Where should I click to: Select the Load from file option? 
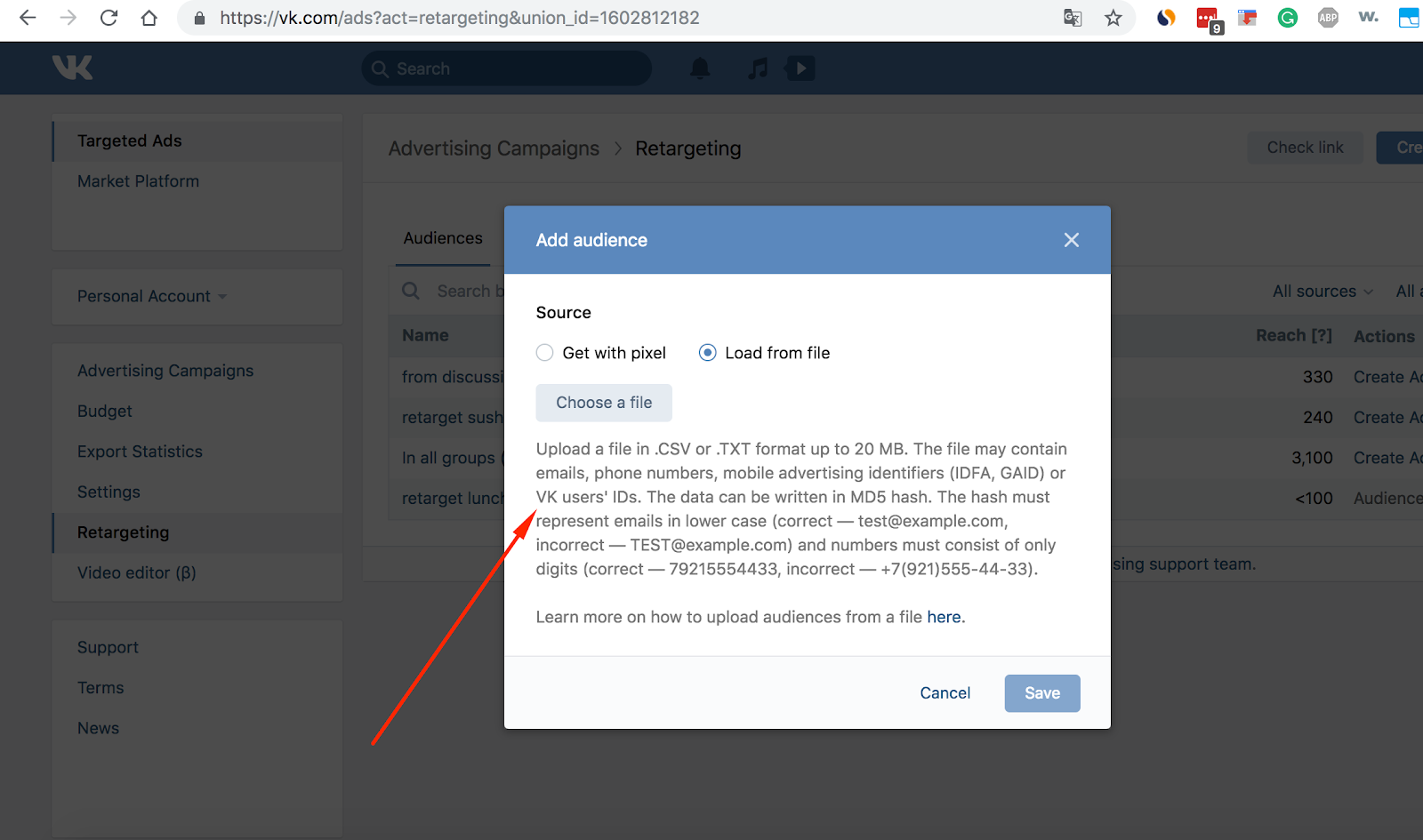(x=765, y=353)
